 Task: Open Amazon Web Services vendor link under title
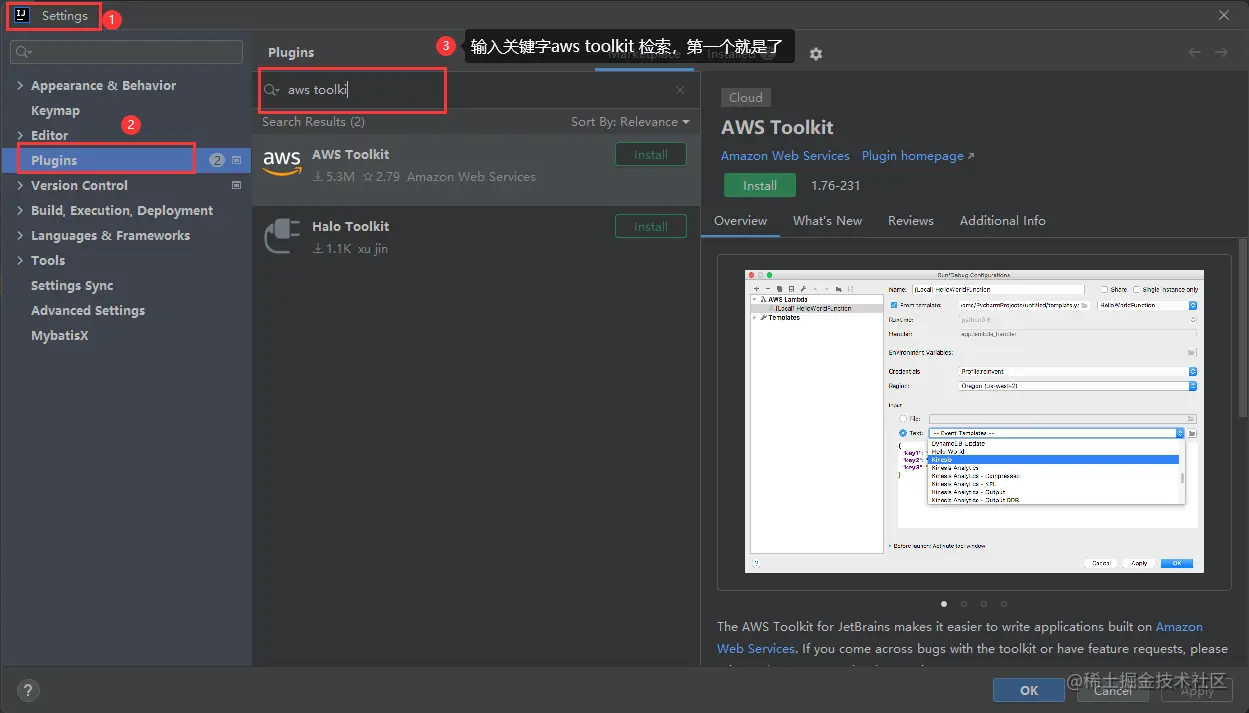tap(785, 156)
